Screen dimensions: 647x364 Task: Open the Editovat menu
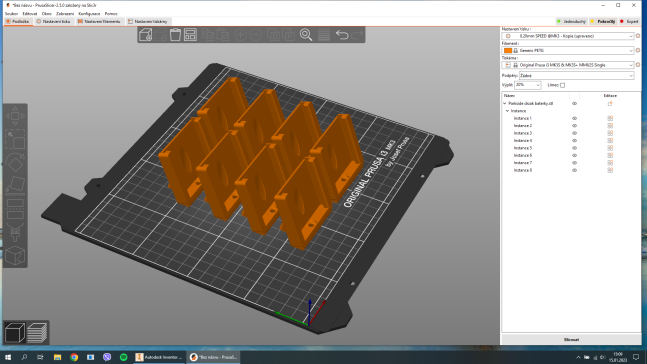(x=30, y=14)
